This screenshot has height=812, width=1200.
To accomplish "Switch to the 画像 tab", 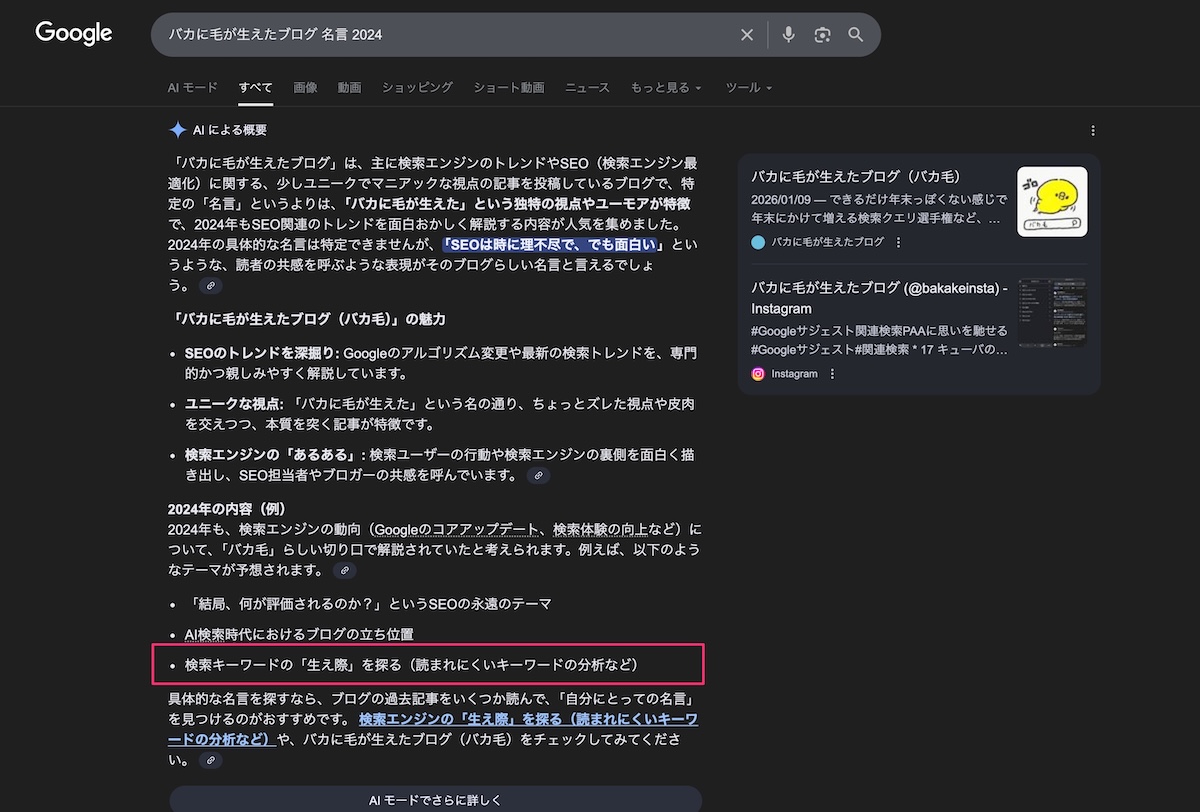I will (x=305, y=88).
